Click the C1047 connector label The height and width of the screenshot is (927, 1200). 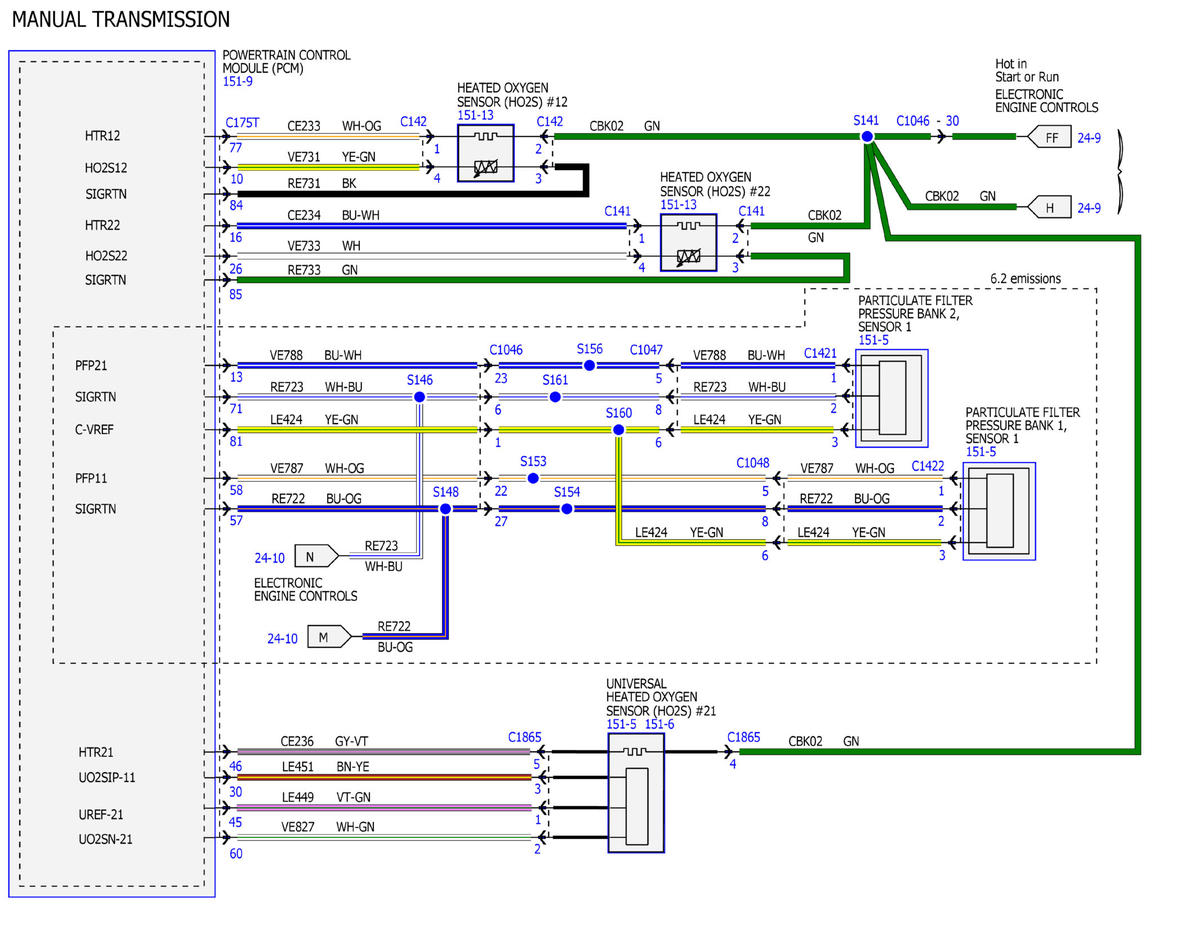click(x=646, y=349)
